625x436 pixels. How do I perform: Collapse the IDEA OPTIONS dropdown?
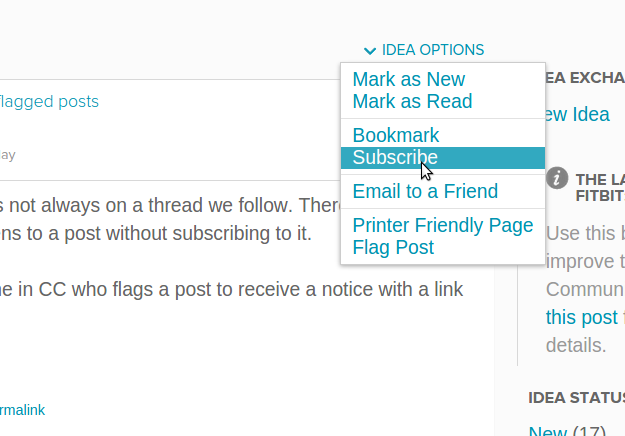[x=424, y=50]
